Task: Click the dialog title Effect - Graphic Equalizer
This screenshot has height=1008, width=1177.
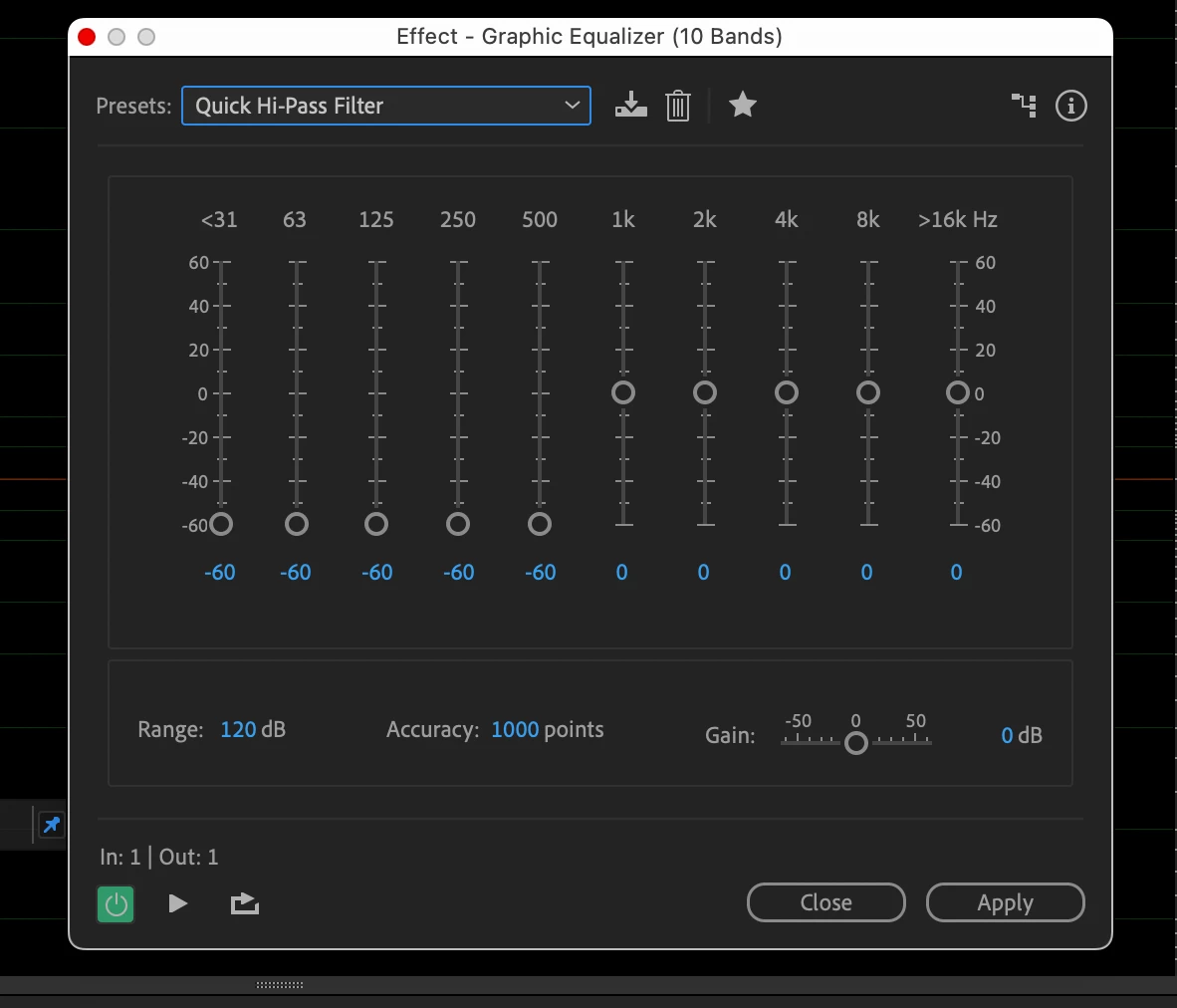Action: 589,36
